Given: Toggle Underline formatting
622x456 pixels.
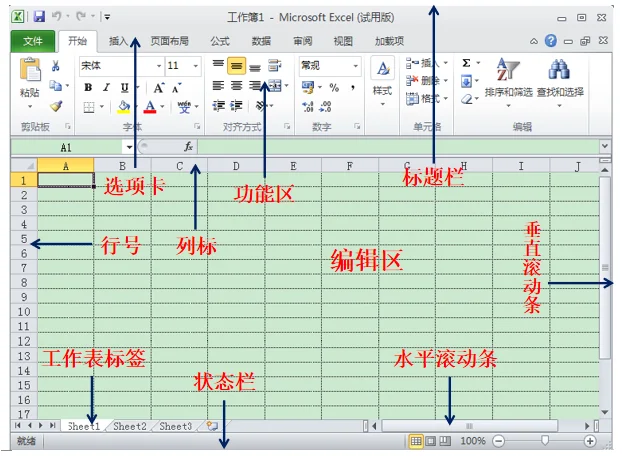Looking at the screenshot, I should (x=125, y=88).
